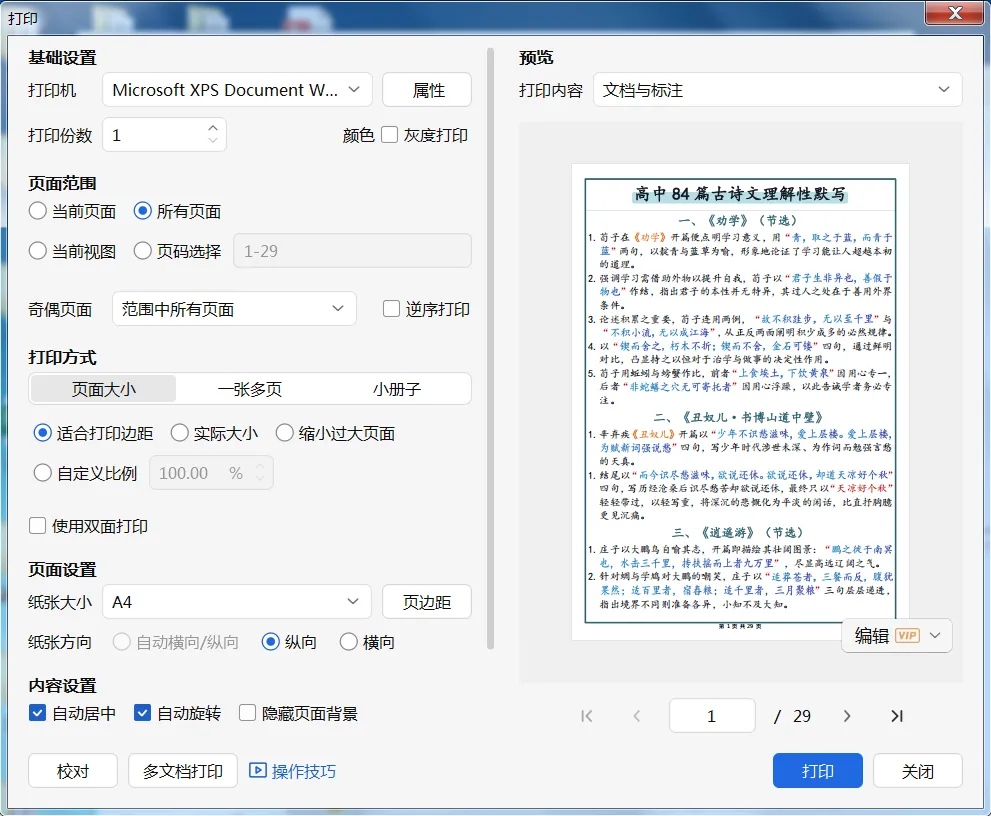Choose 实际大小 radio option
The height and width of the screenshot is (816, 991).
tap(179, 433)
